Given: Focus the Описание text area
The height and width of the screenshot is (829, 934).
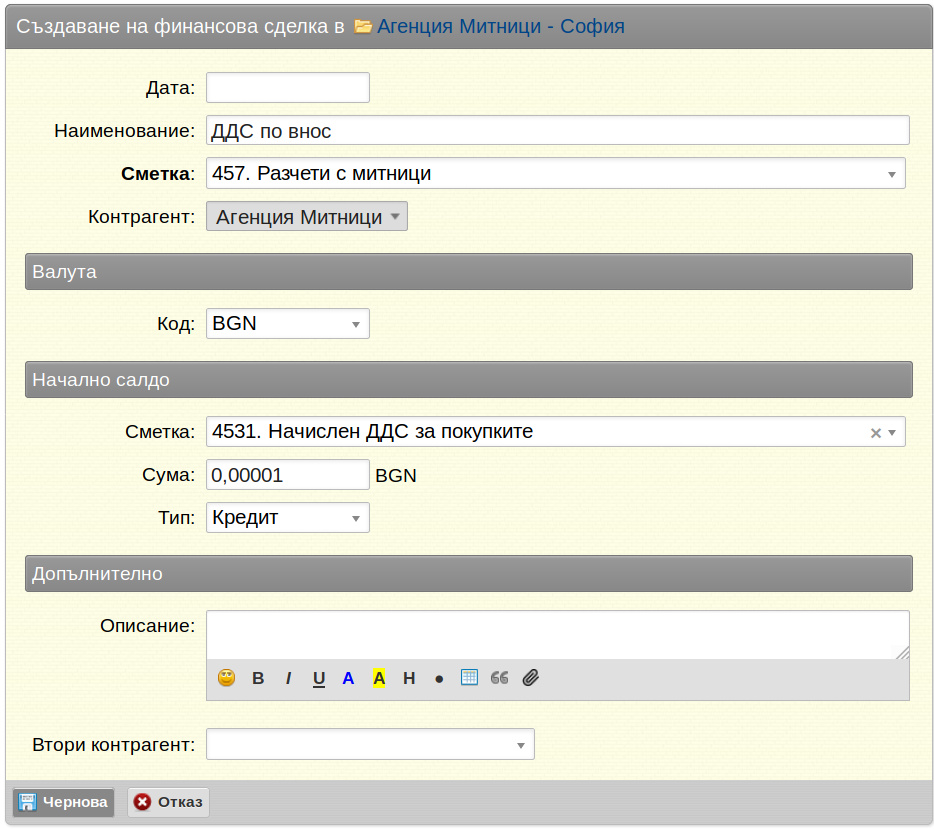Looking at the screenshot, I should (x=558, y=635).
